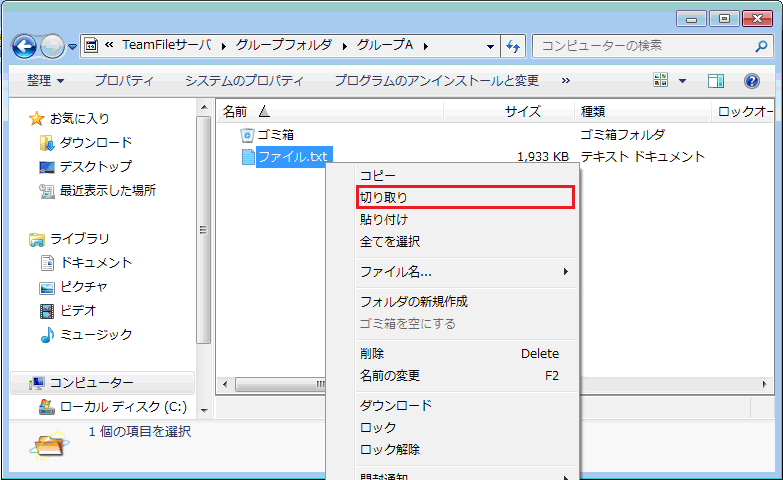Click the Back navigation arrow button
The height and width of the screenshot is (480, 783).
coord(25,46)
